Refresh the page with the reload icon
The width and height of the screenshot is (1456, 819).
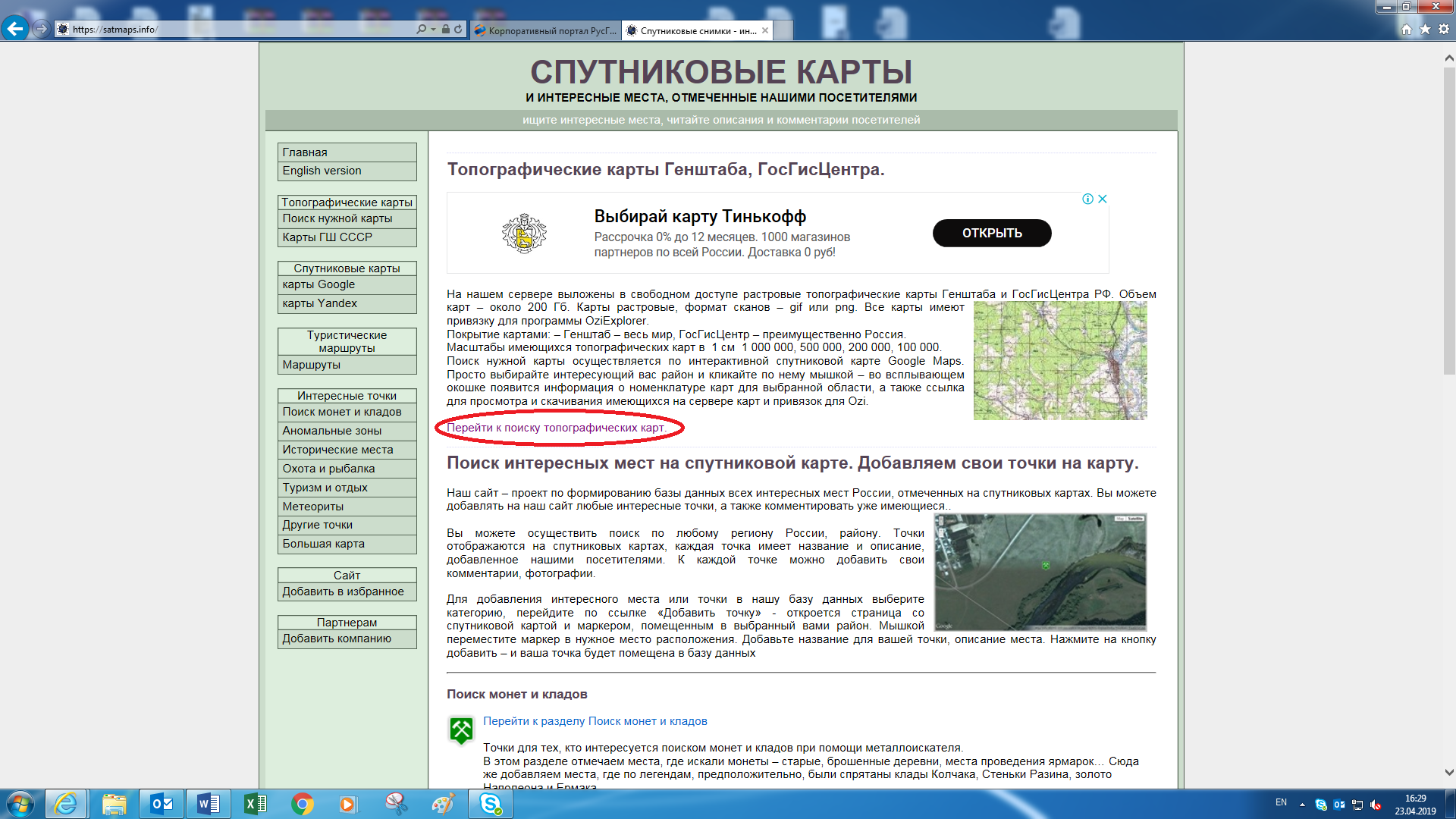coord(458,29)
